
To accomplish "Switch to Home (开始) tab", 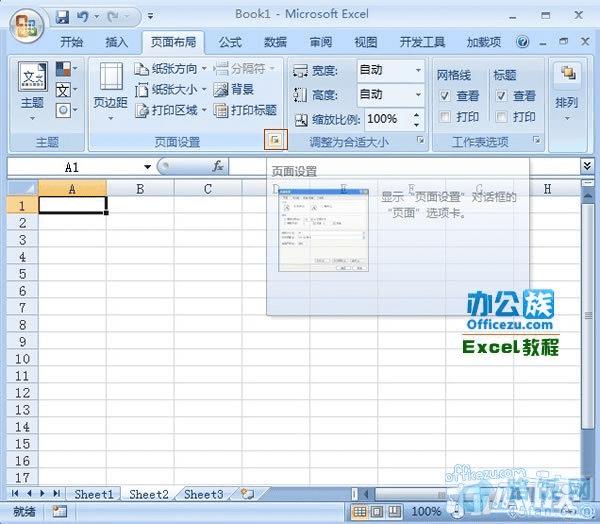I will [x=71, y=42].
